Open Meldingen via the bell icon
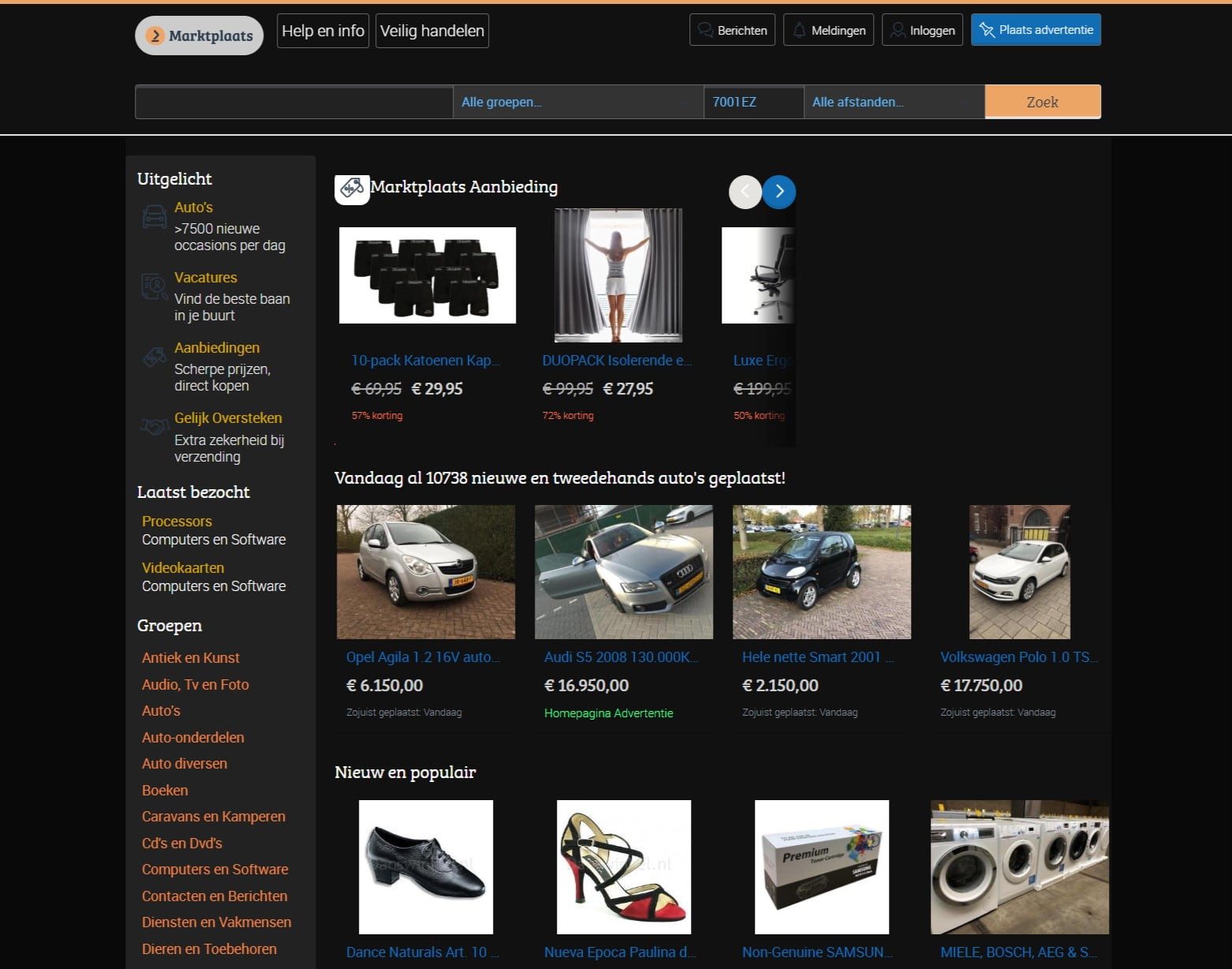This screenshot has width=1232, height=969. coord(800,30)
